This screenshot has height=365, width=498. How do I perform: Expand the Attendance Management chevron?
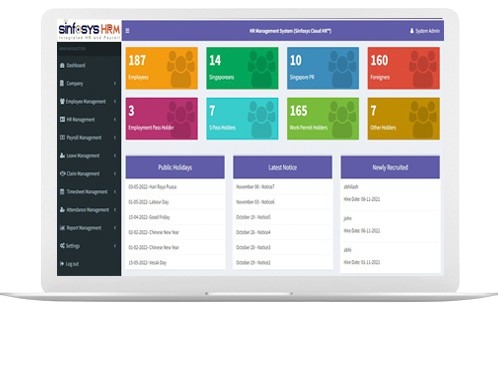point(115,209)
